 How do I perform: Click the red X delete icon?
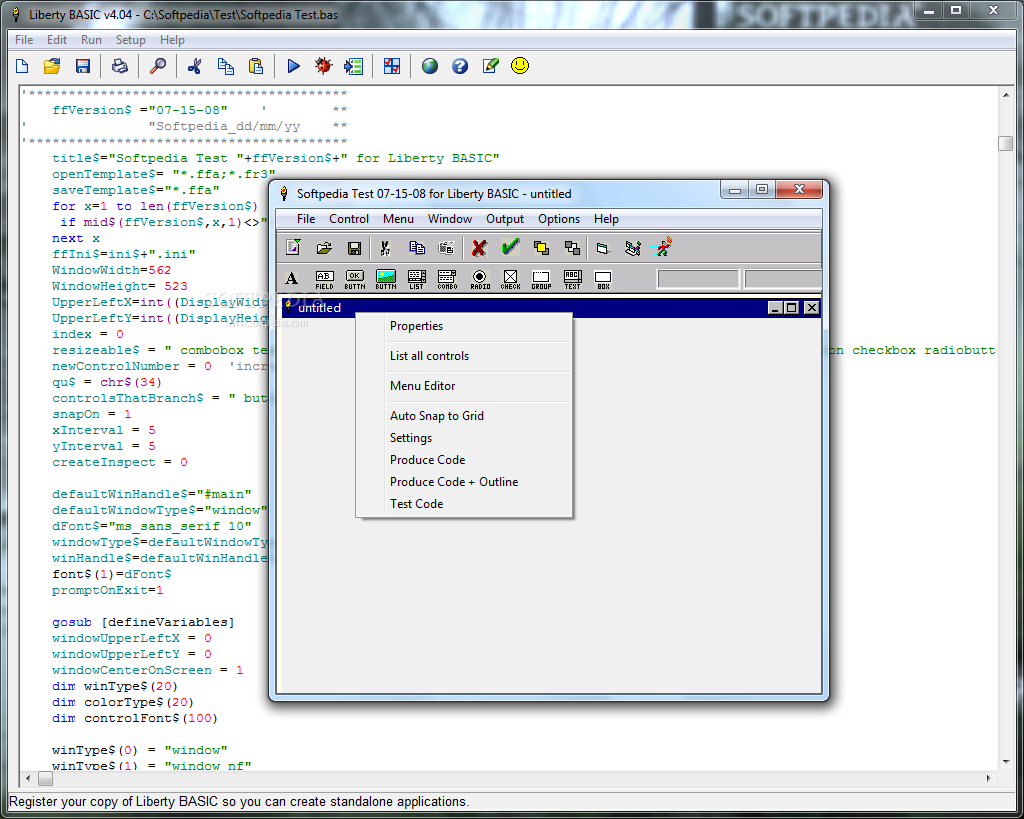point(480,248)
